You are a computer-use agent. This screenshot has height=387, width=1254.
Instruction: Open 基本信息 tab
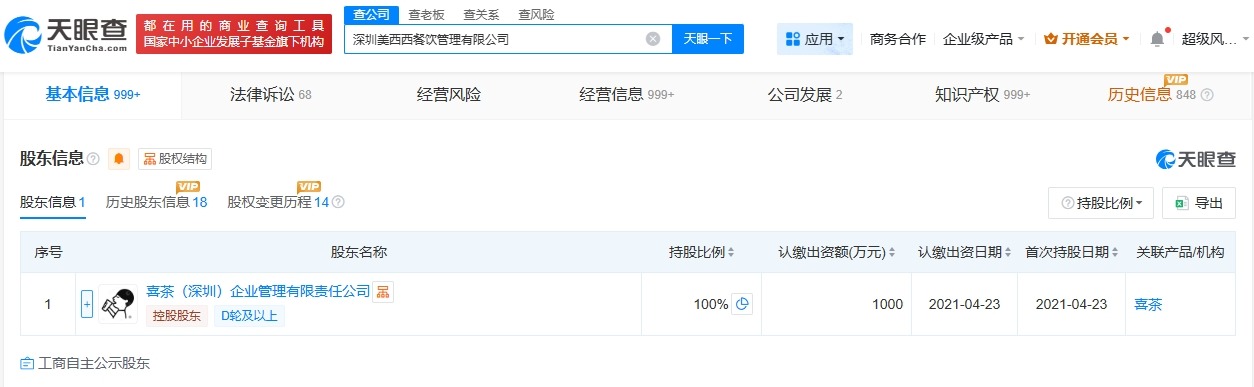(92, 94)
